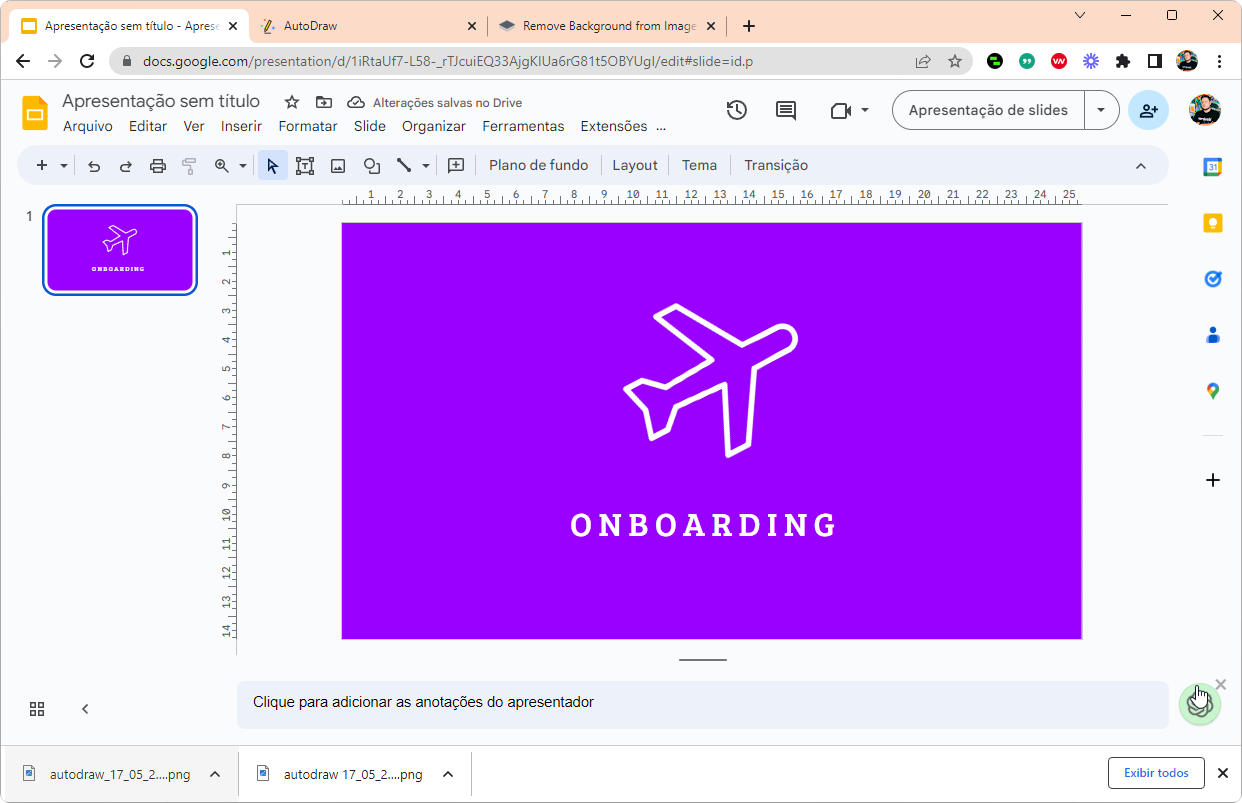This screenshot has width=1242, height=803.
Task: Click the print icon
Action: [158, 166]
